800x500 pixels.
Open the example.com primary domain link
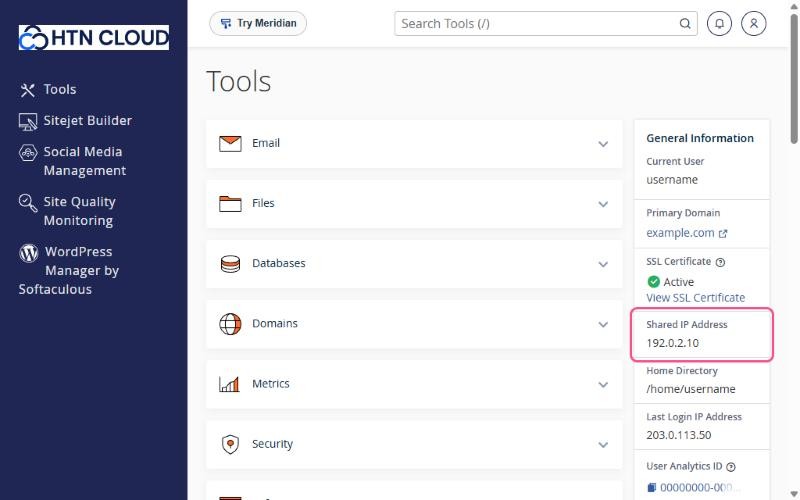(x=680, y=233)
